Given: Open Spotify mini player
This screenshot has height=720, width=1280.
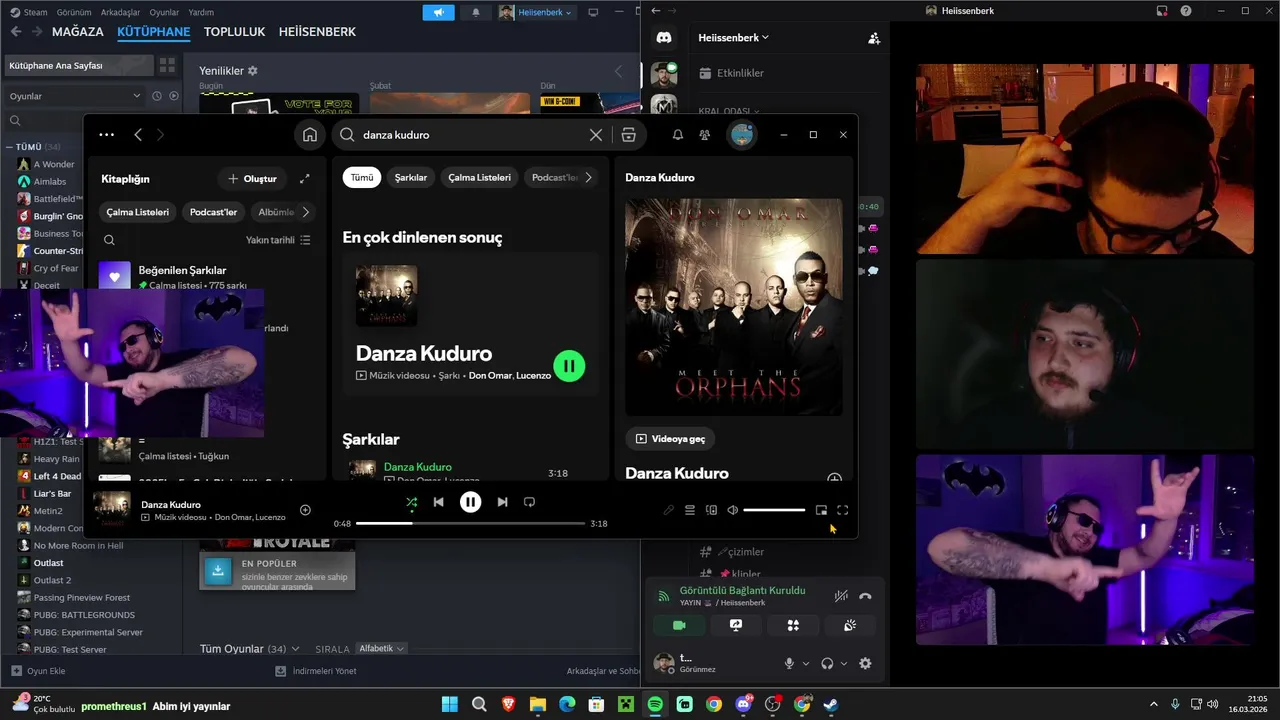Looking at the screenshot, I should [x=821, y=510].
